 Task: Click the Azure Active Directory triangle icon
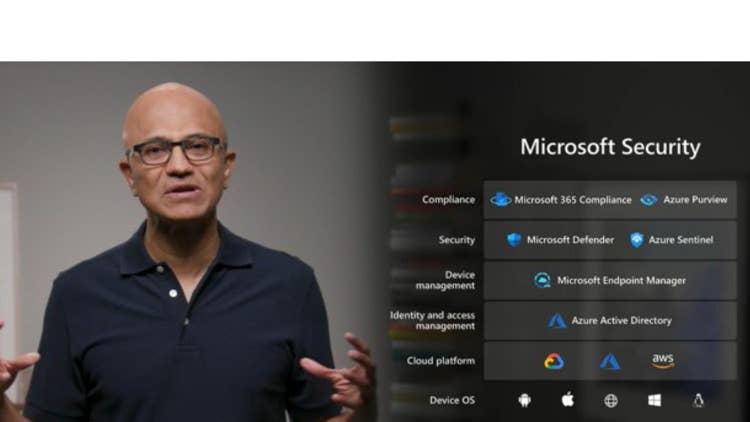click(x=557, y=320)
